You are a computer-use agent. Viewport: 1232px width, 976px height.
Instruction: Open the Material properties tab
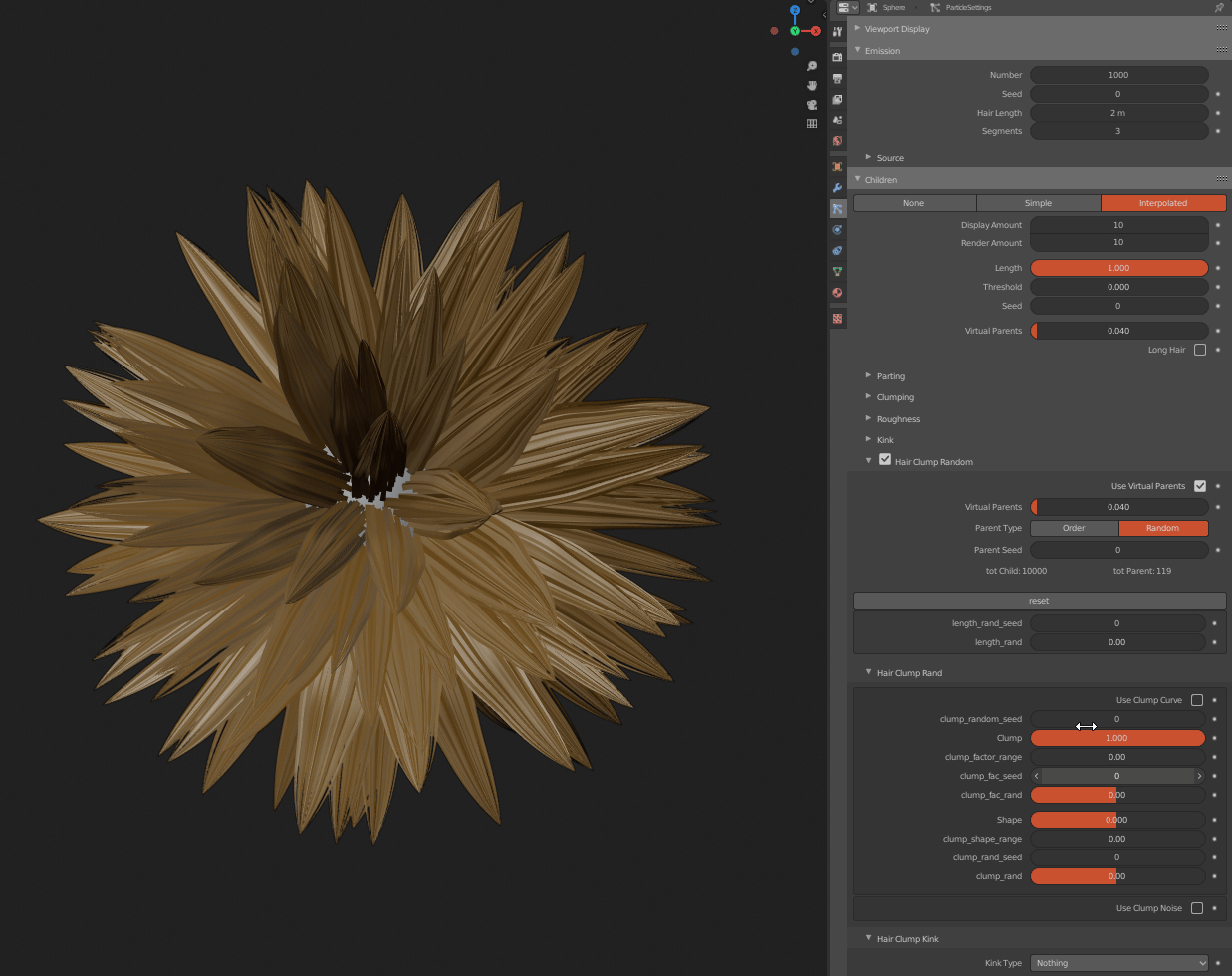point(837,293)
